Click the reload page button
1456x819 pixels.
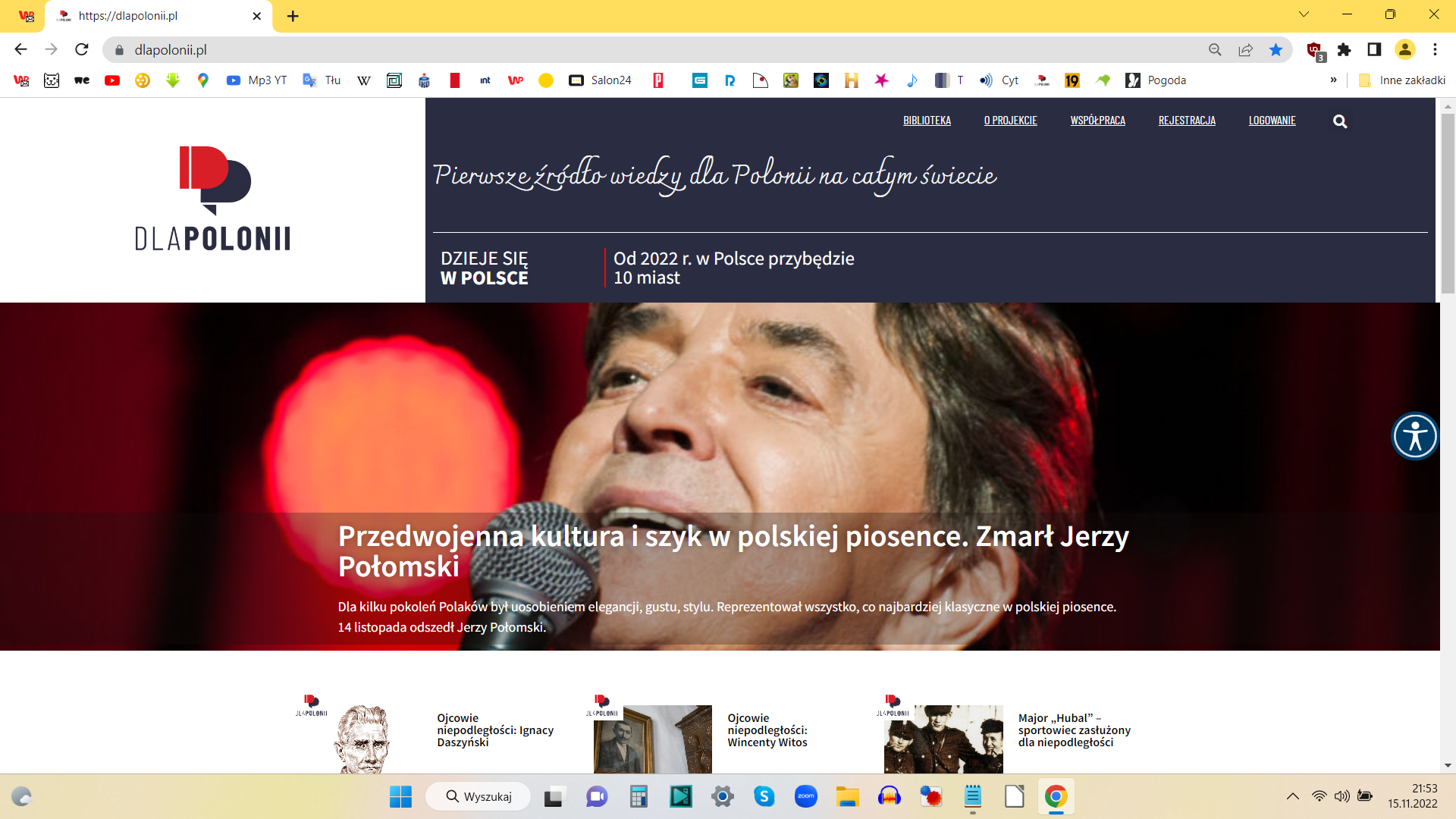point(82,50)
